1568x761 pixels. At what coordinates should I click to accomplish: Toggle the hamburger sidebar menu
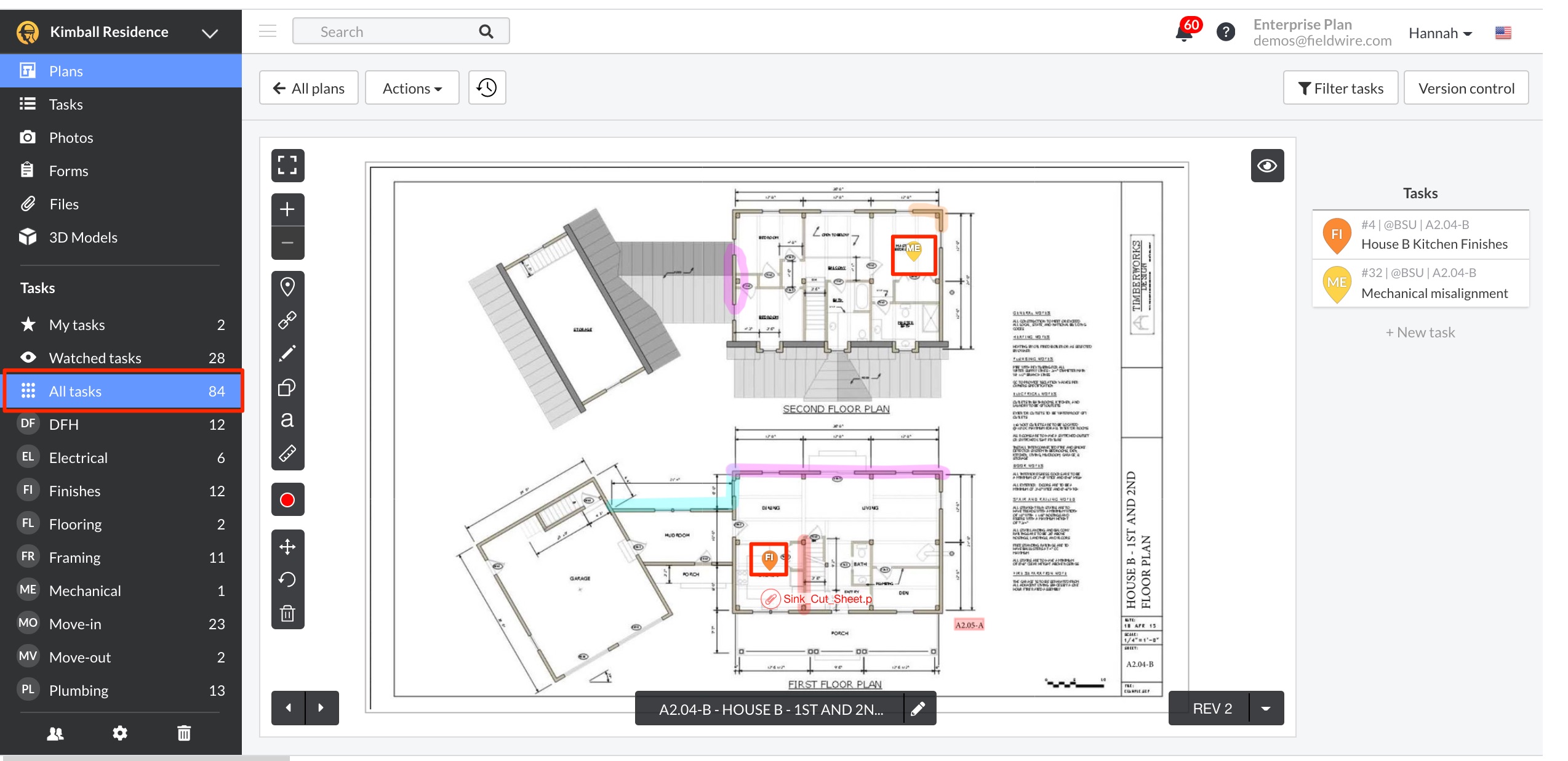pyautogui.click(x=268, y=31)
